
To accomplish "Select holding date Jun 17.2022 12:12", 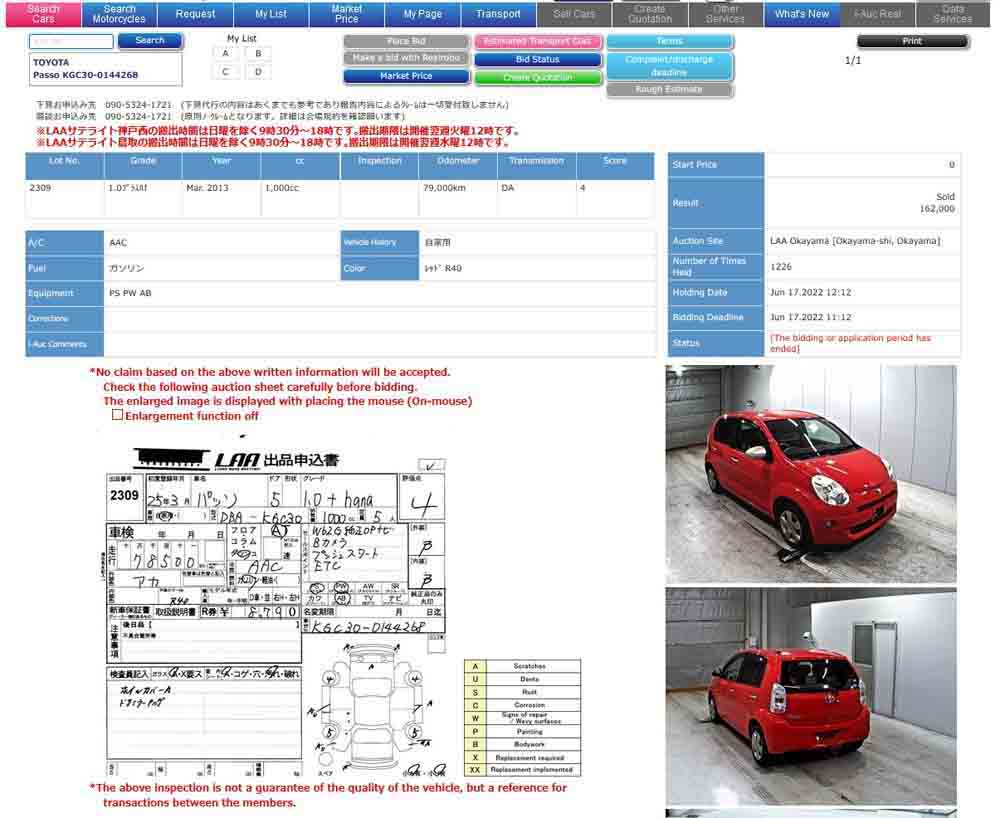I will pyautogui.click(x=811, y=293).
